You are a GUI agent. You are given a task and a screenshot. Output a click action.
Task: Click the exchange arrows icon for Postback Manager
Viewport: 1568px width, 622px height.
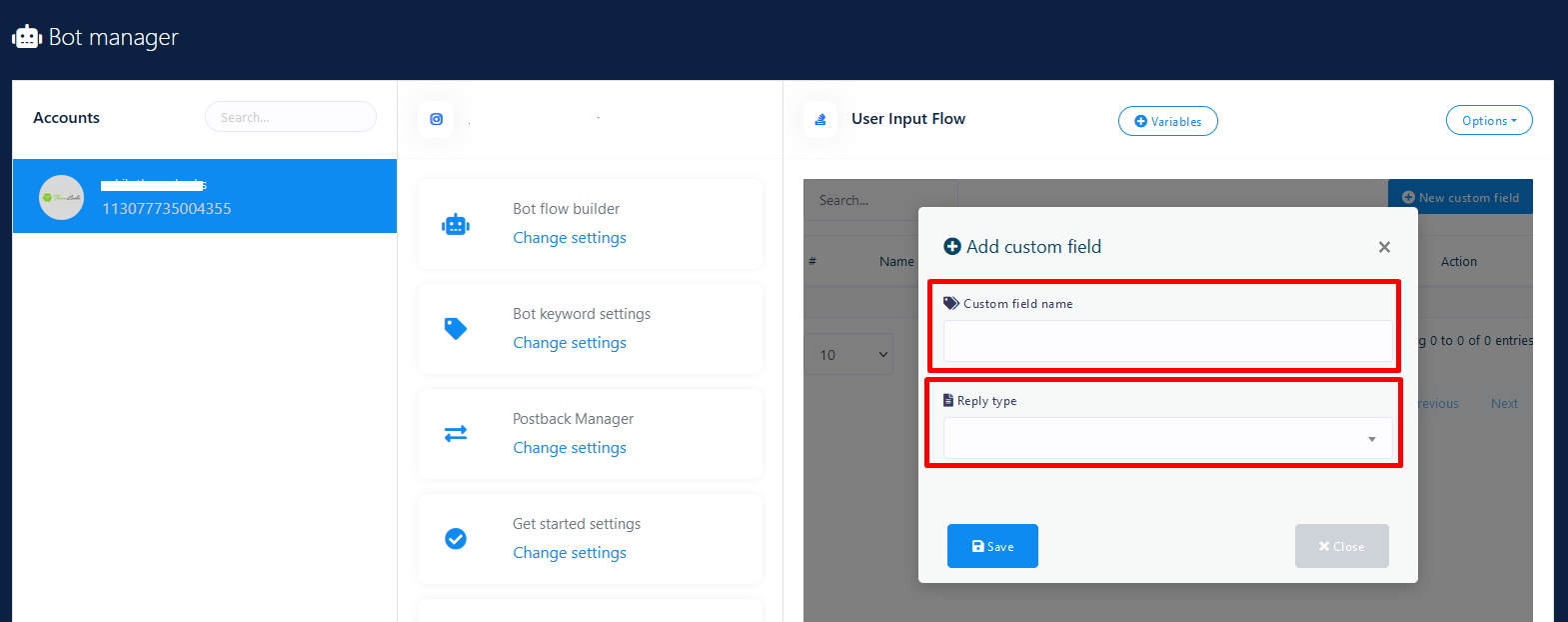456,434
